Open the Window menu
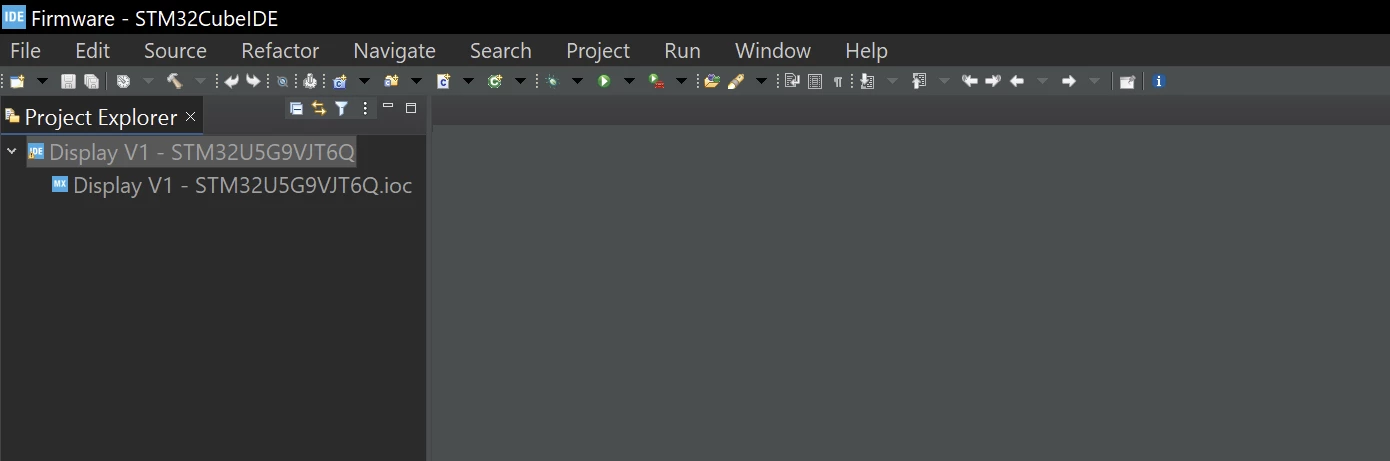This screenshot has height=461, width=1390. [772, 51]
